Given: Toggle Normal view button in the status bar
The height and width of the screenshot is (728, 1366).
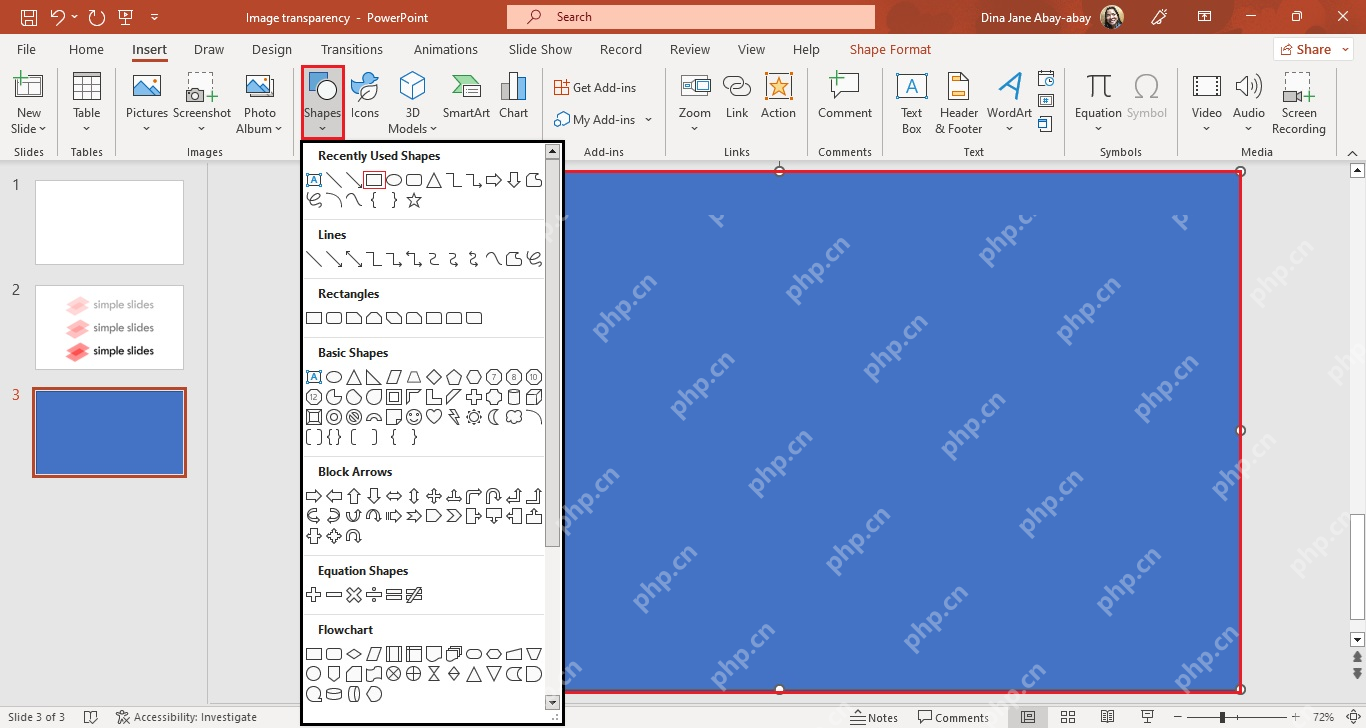Looking at the screenshot, I should click(1028, 717).
